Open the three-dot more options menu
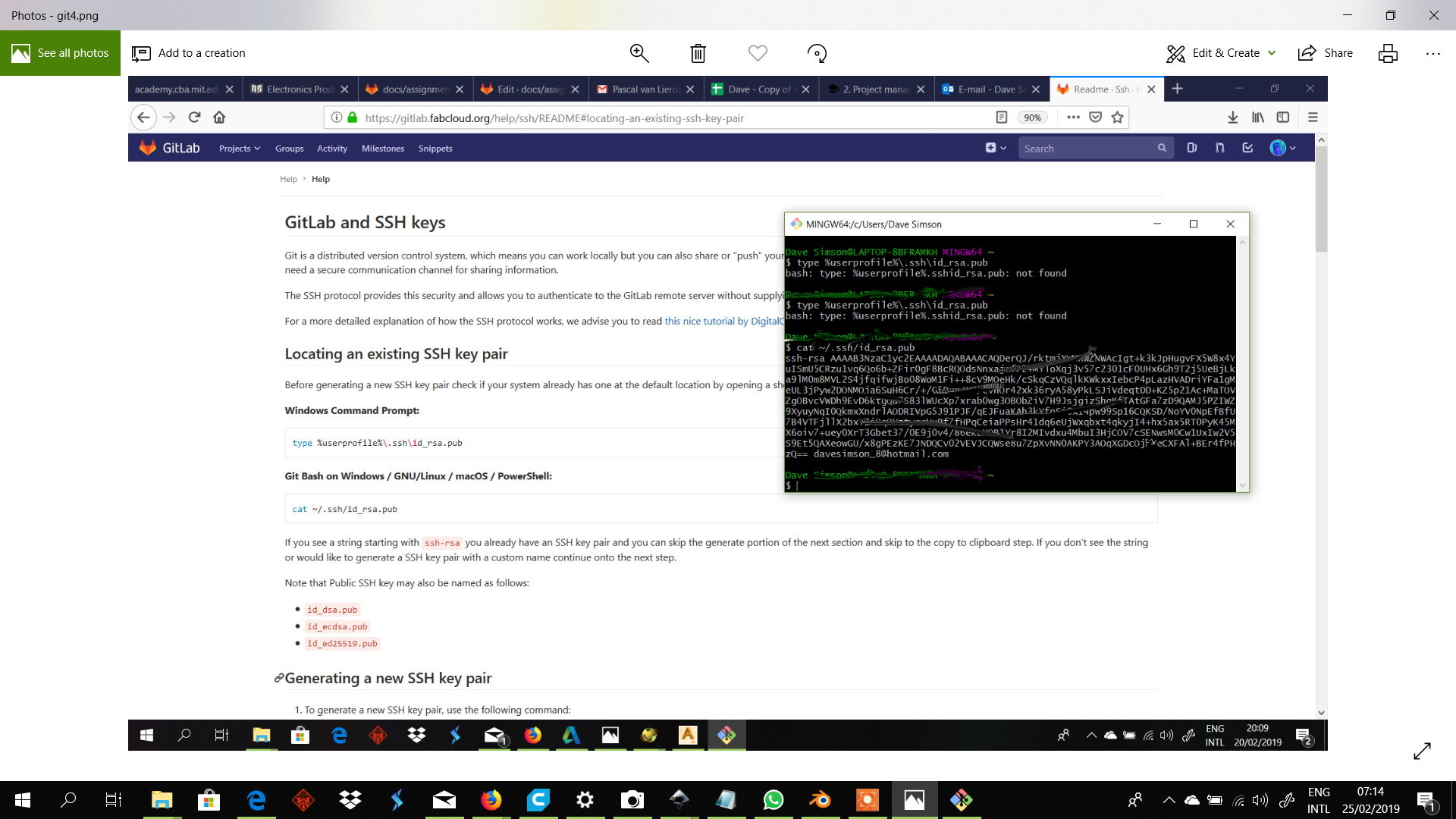 pyautogui.click(x=1432, y=53)
